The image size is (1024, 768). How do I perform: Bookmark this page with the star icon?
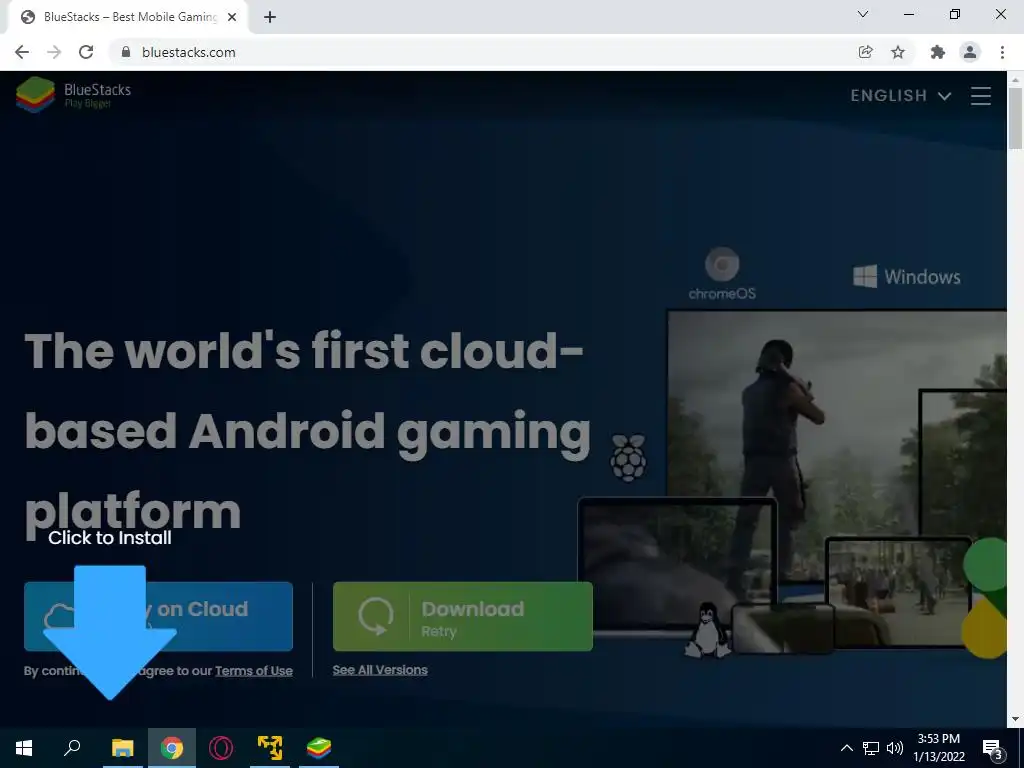(898, 52)
